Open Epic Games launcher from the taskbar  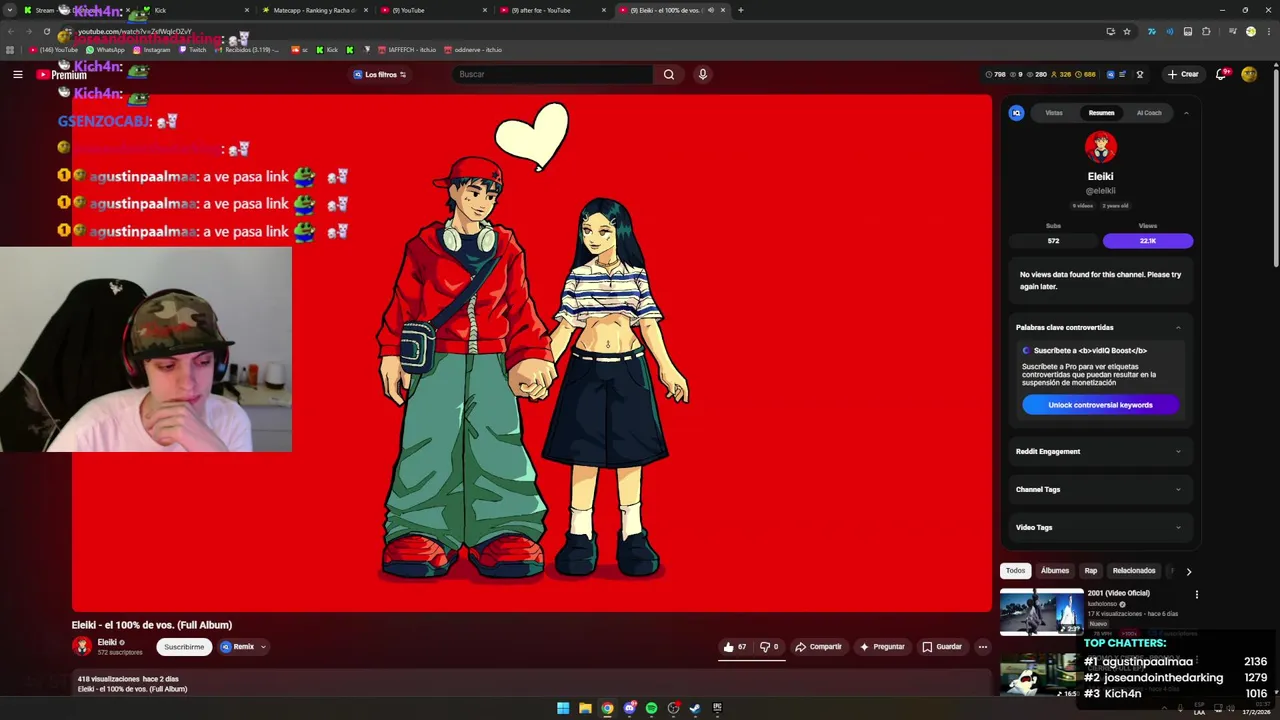[x=717, y=708]
